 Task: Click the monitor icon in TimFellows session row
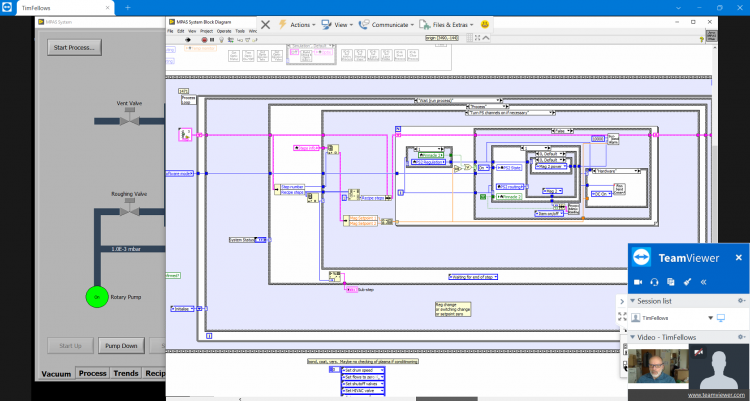pos(721,318)
